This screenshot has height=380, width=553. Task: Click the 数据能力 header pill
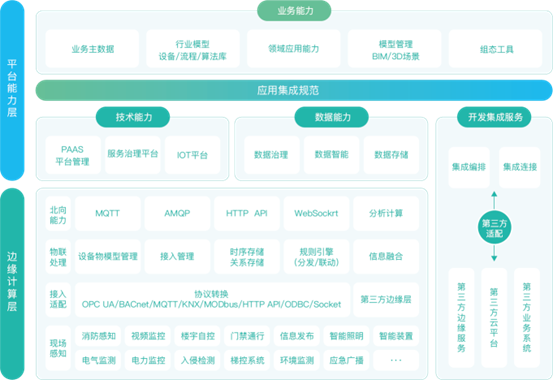coord(332,117)
